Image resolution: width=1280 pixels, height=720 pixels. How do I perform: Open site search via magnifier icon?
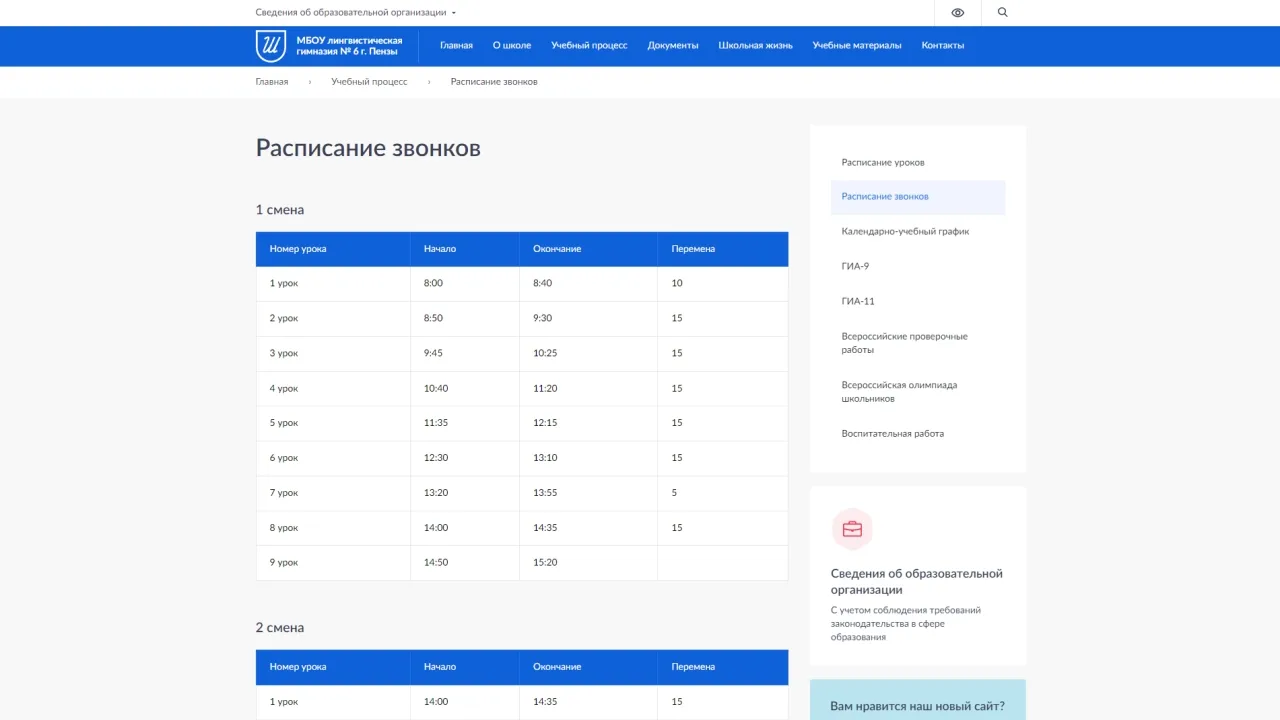[1003, 13]
